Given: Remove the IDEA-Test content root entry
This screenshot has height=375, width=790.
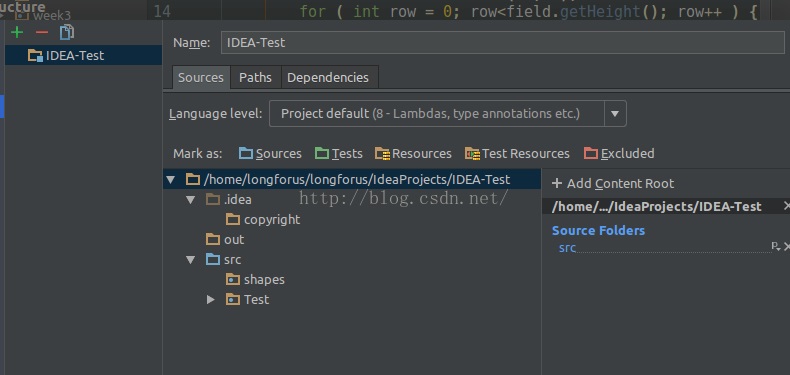Looking at the screenshot, I should 786,206.
